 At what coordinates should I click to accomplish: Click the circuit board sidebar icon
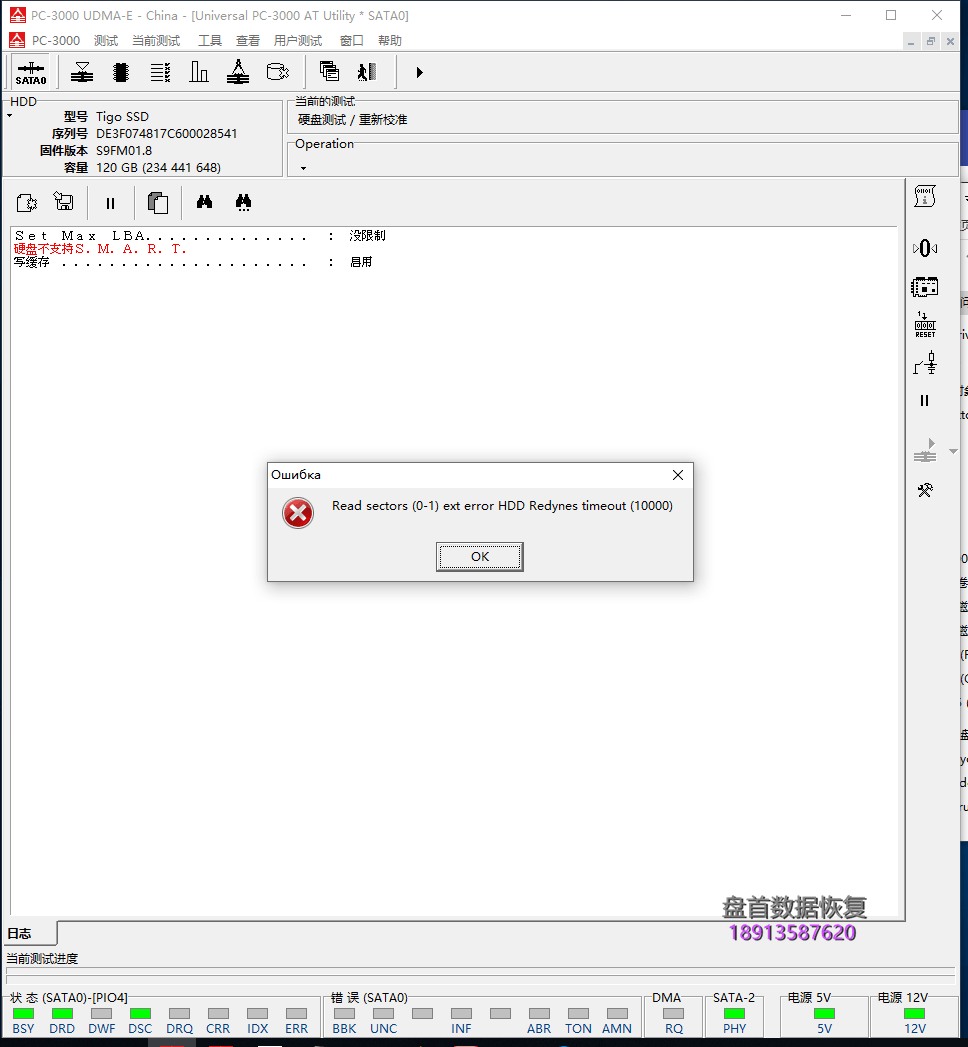tap(925, 287)
